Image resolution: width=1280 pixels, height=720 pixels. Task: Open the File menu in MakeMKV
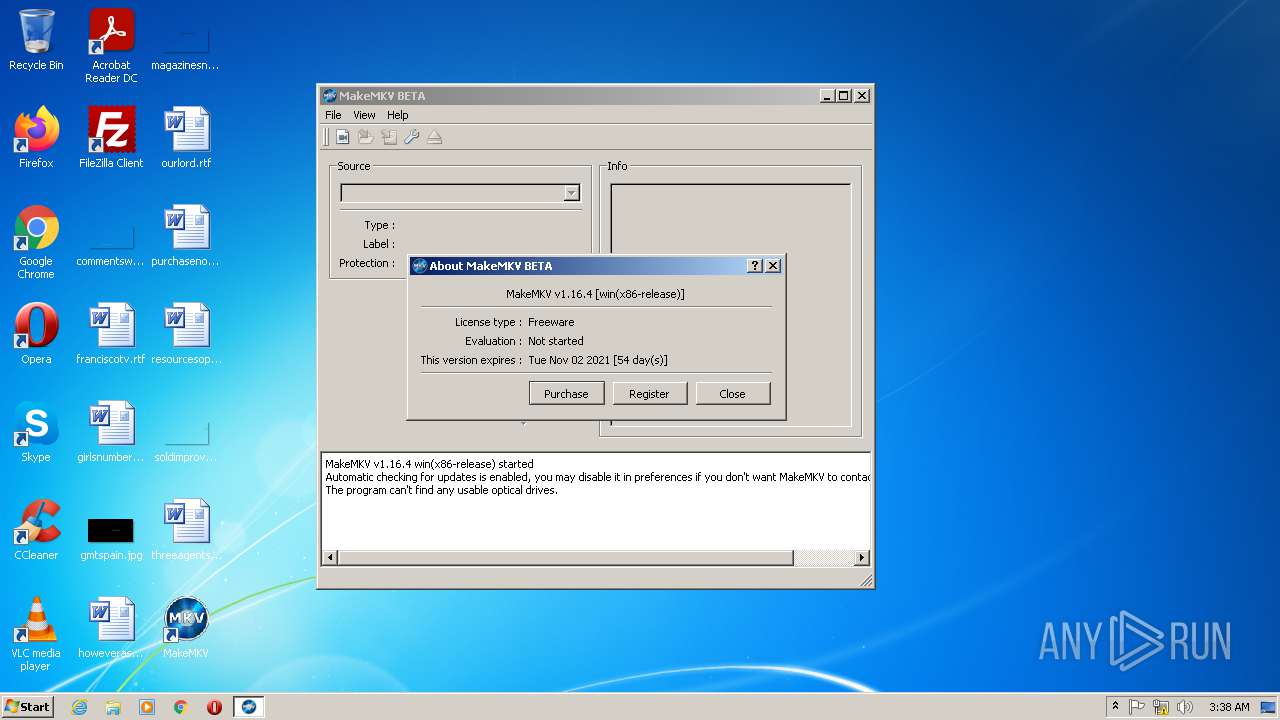333,115
